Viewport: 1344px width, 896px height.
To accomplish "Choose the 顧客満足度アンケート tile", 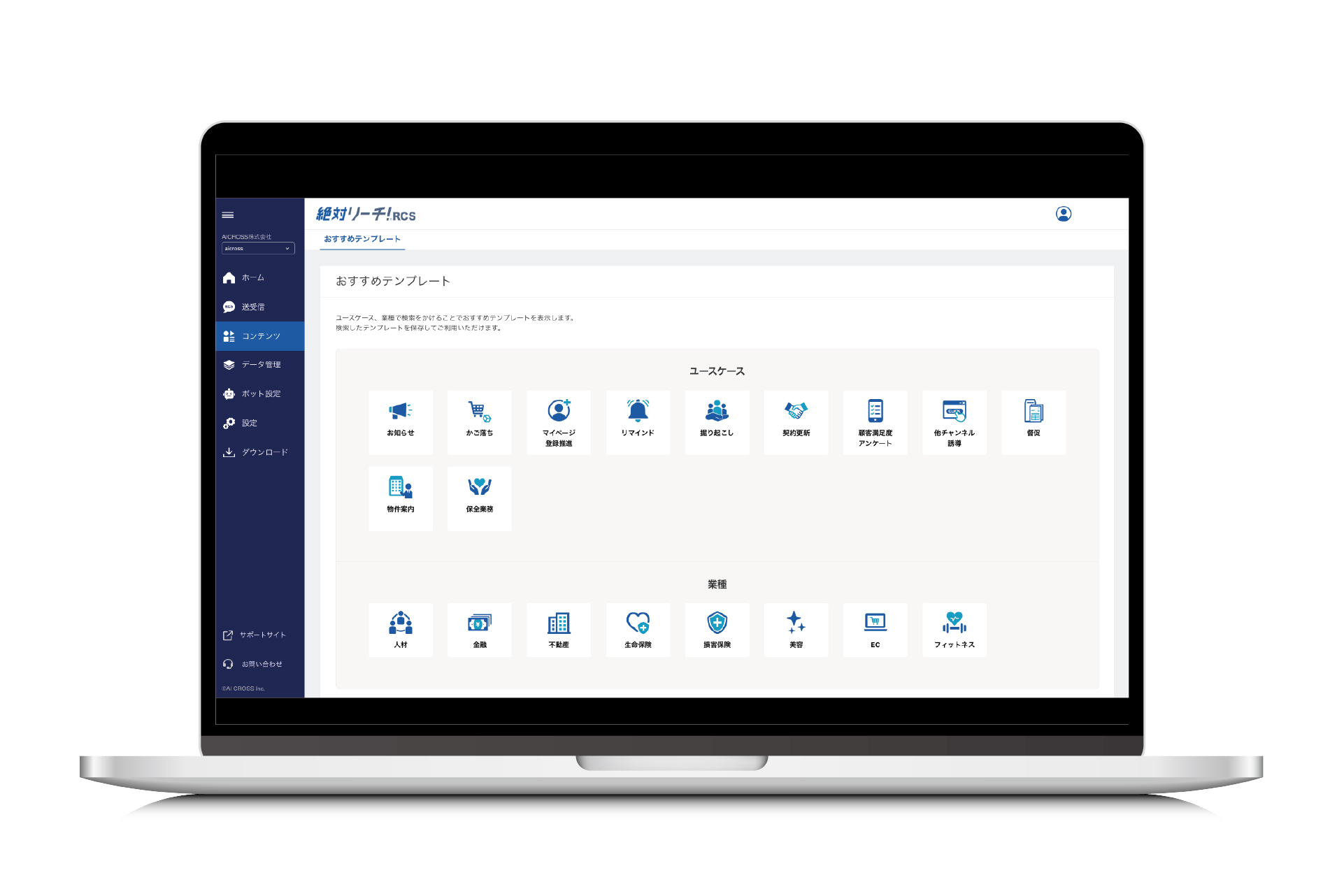I will click(875, 421).
